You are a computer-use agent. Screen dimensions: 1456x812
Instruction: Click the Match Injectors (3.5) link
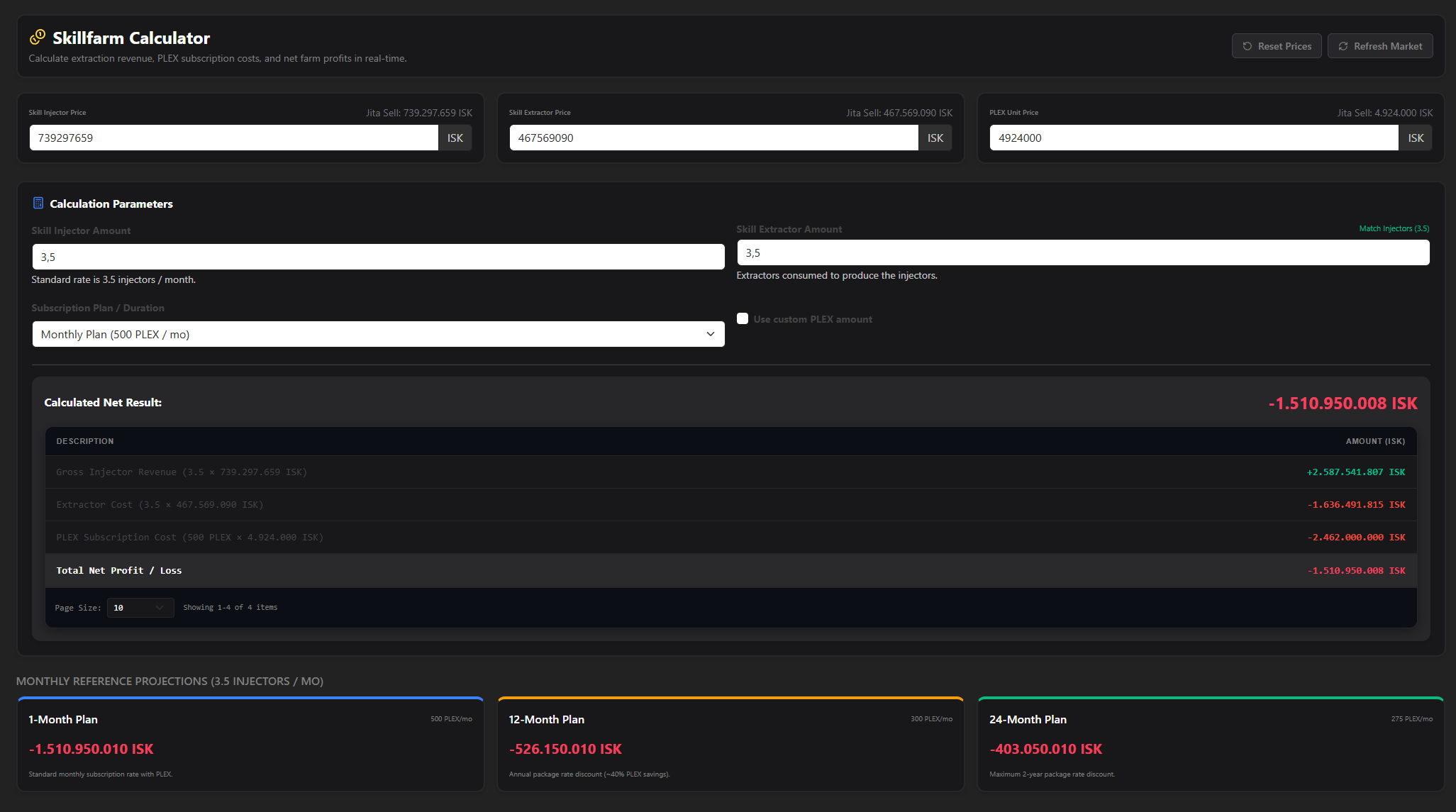coord(1394,228)
